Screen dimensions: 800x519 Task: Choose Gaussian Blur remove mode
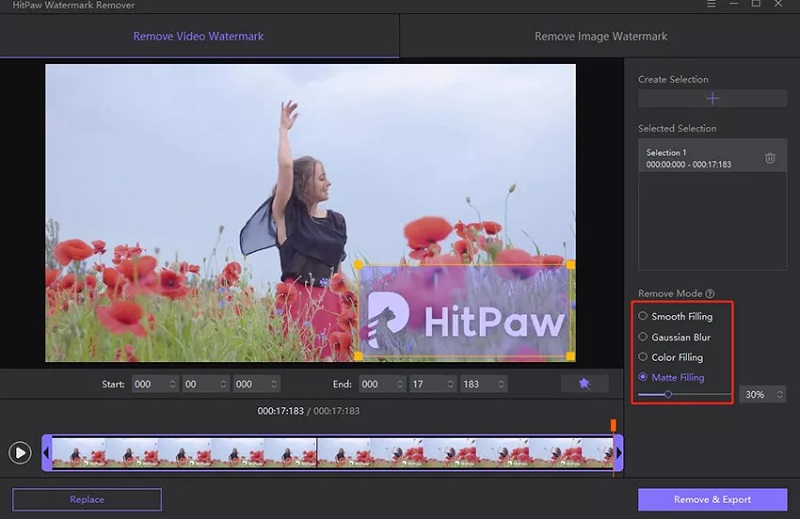(x=643, y=337)
